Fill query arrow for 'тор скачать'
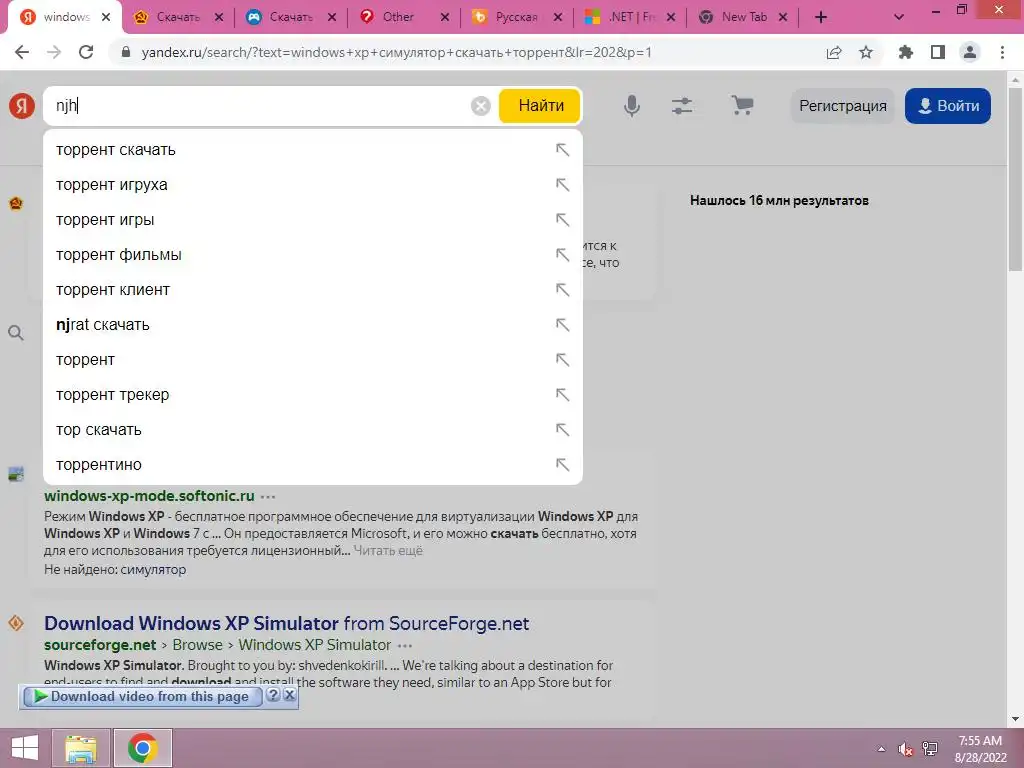The width and height of the screenshot is (1024, 768). click(x=562, y=430)
